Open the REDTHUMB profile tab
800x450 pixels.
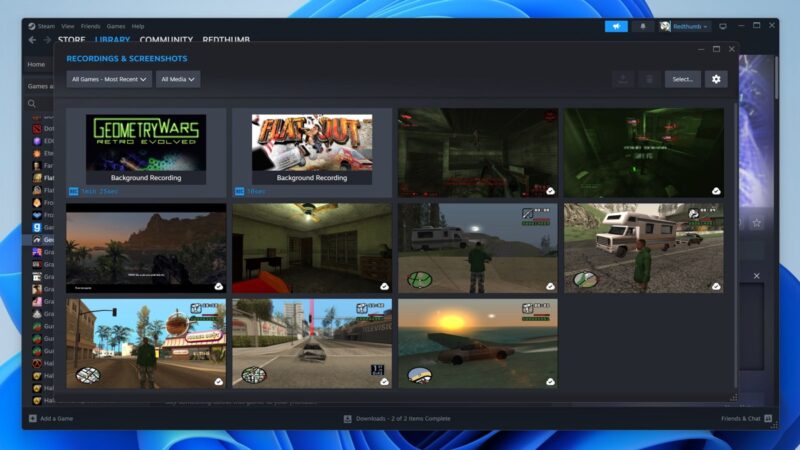tap(226, 39)
